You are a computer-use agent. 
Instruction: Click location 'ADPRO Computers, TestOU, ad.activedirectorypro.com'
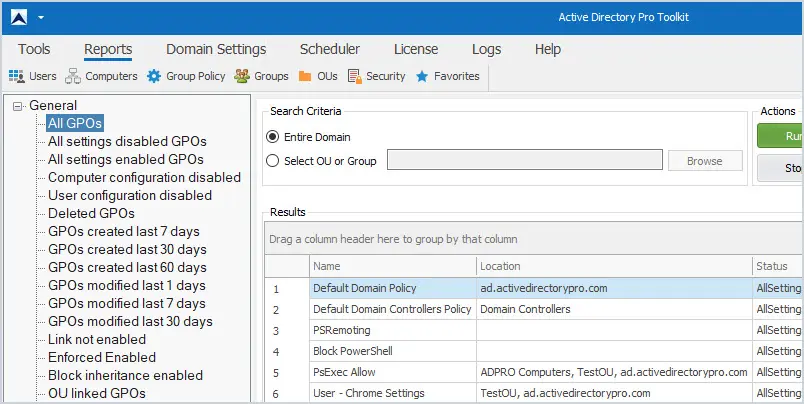coord(614,372)
